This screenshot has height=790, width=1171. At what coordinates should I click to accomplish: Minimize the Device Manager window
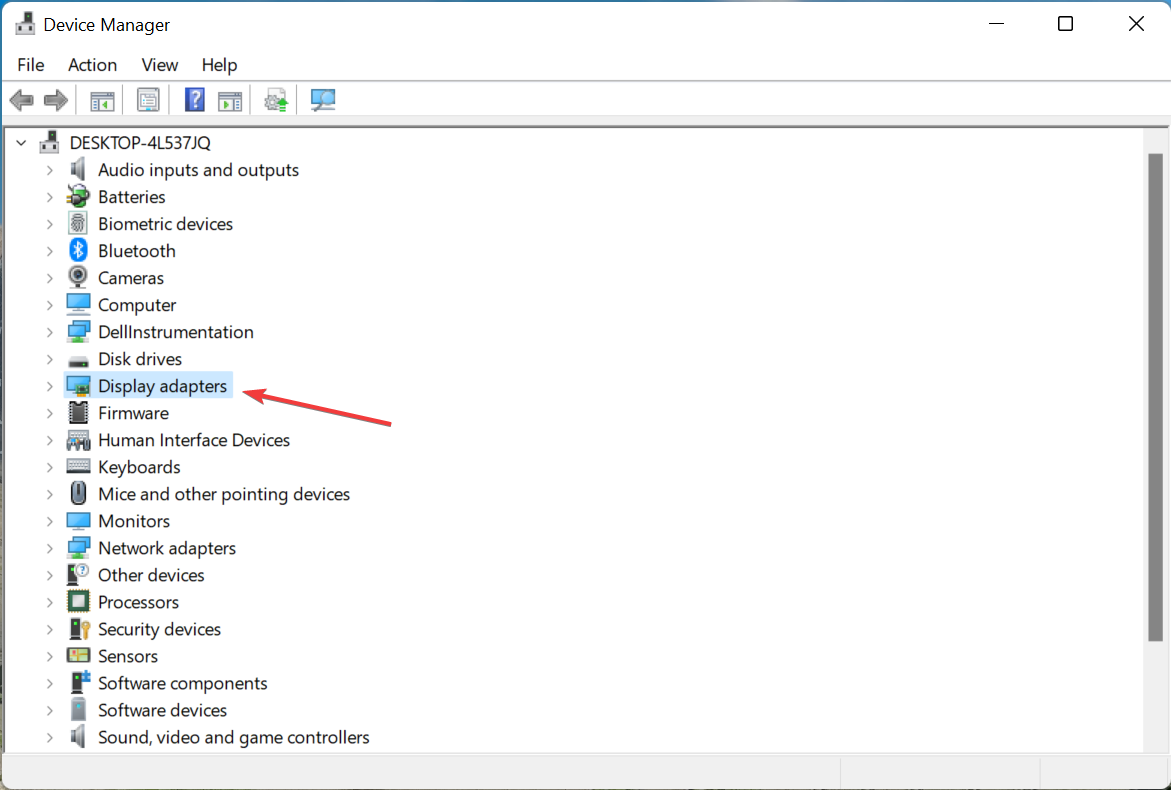point(996,24)
